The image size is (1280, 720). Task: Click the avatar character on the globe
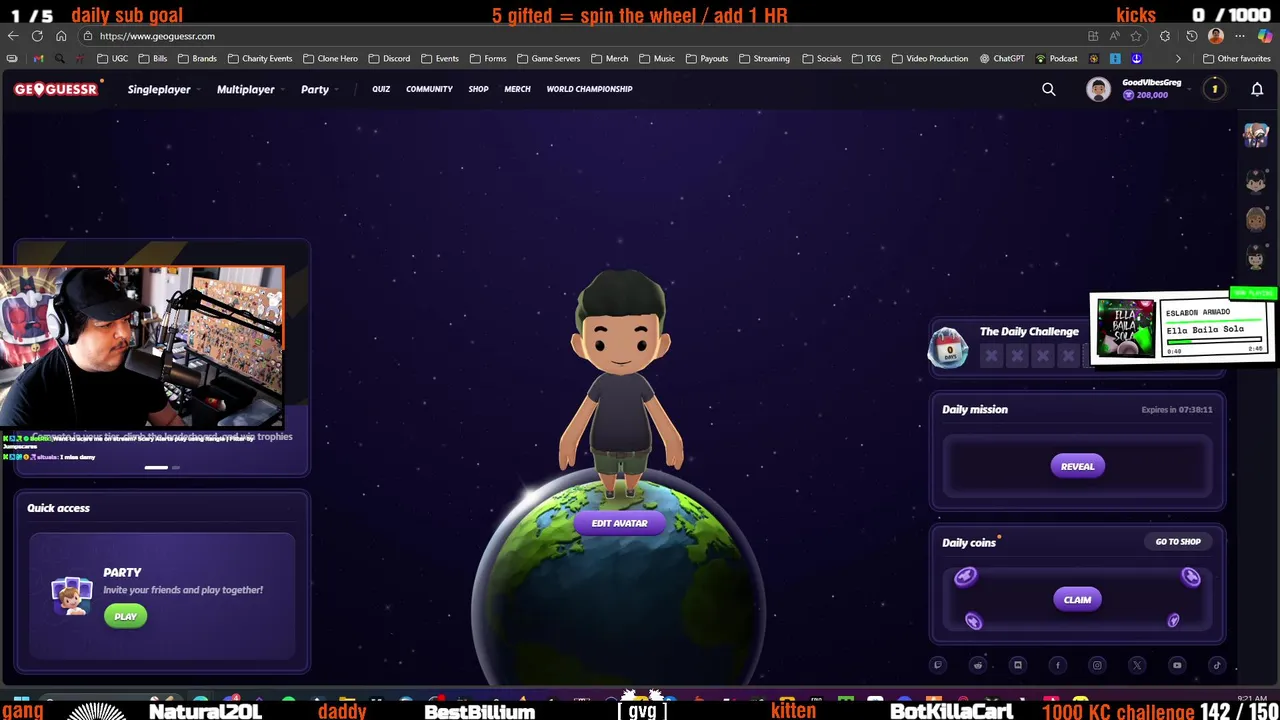(x=621, y=385)
